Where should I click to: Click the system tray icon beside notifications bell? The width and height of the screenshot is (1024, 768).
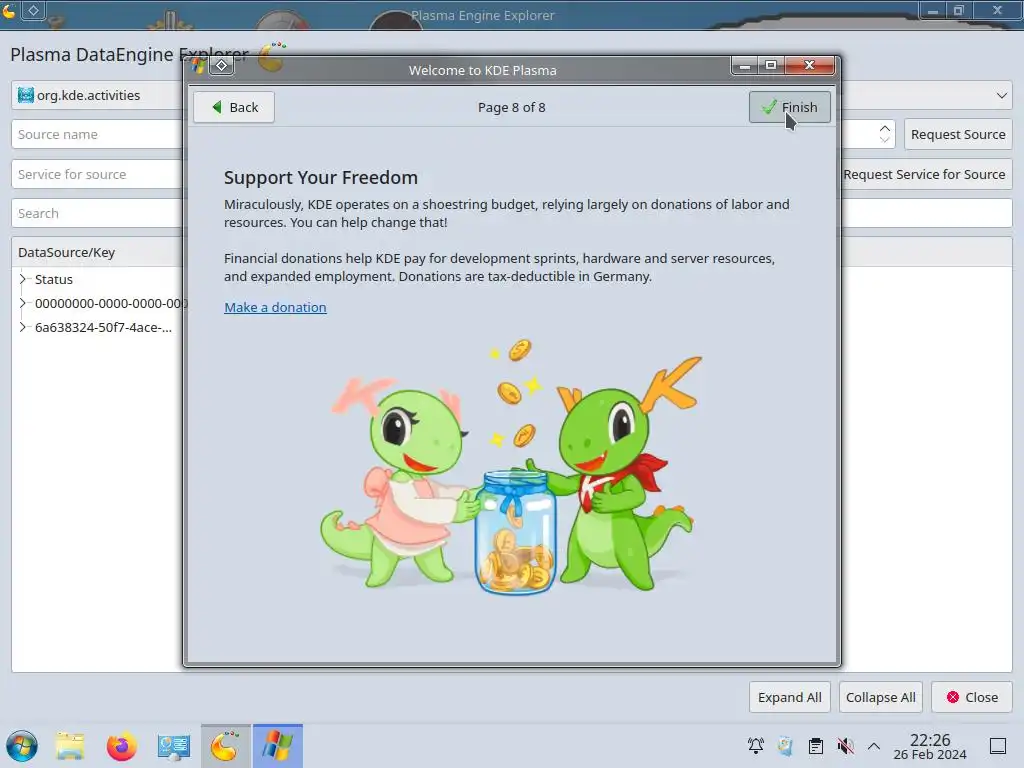(786, 746)
